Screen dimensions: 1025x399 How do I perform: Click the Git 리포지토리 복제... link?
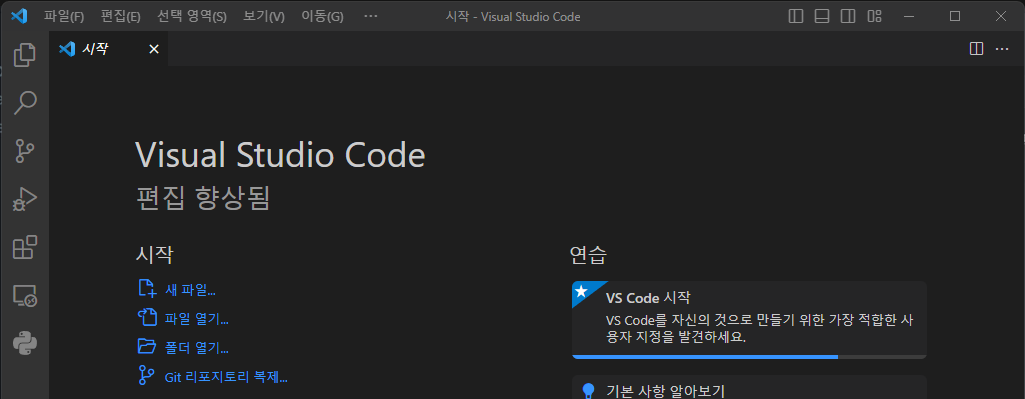(x=226, y=377)
